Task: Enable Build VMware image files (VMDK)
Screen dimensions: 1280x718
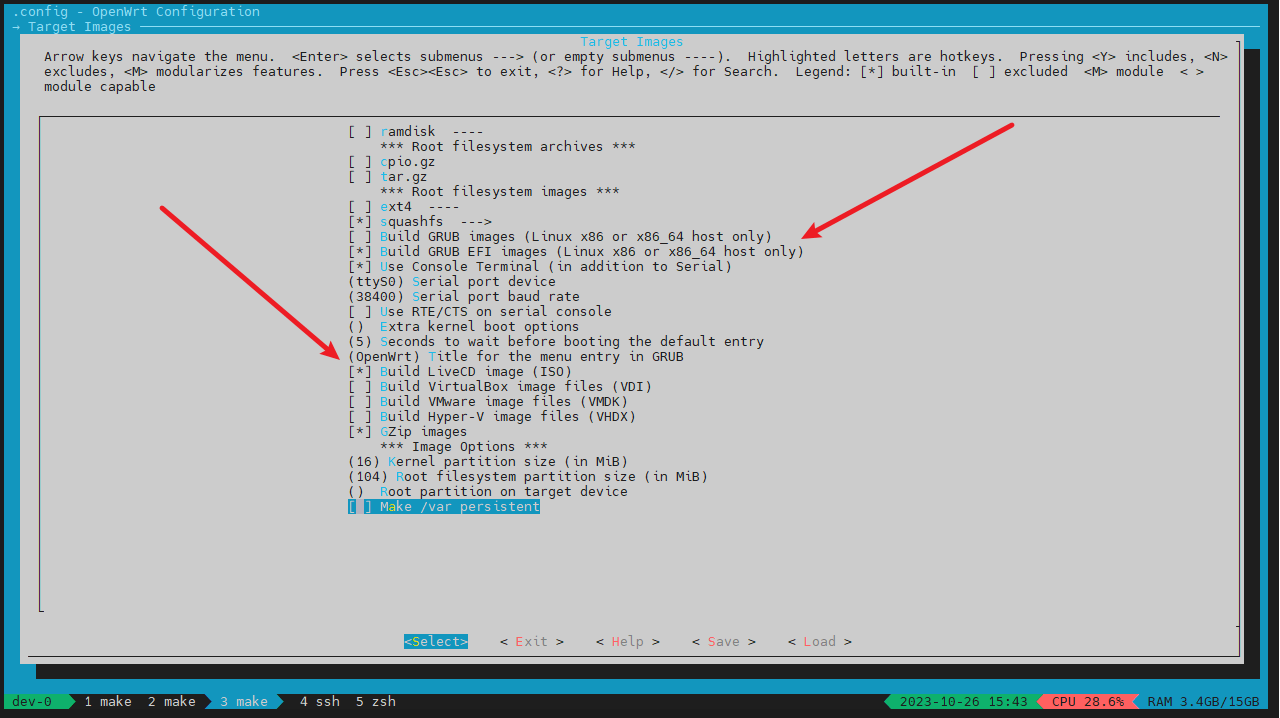Action: (x=360, y=402)
